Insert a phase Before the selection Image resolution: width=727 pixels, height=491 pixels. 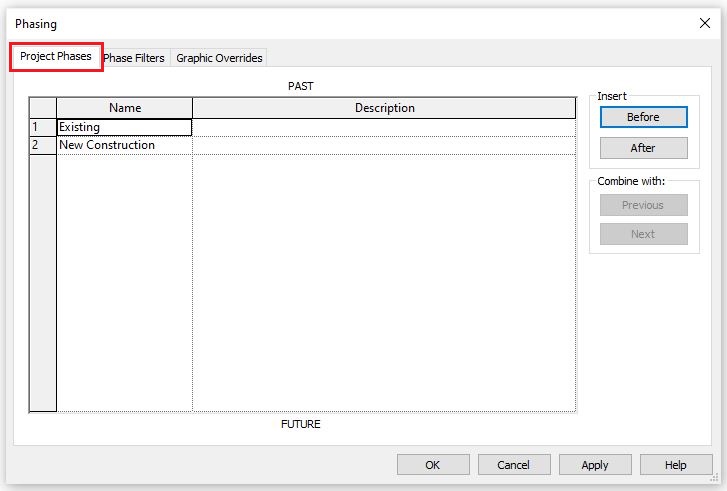pos(643,117)
